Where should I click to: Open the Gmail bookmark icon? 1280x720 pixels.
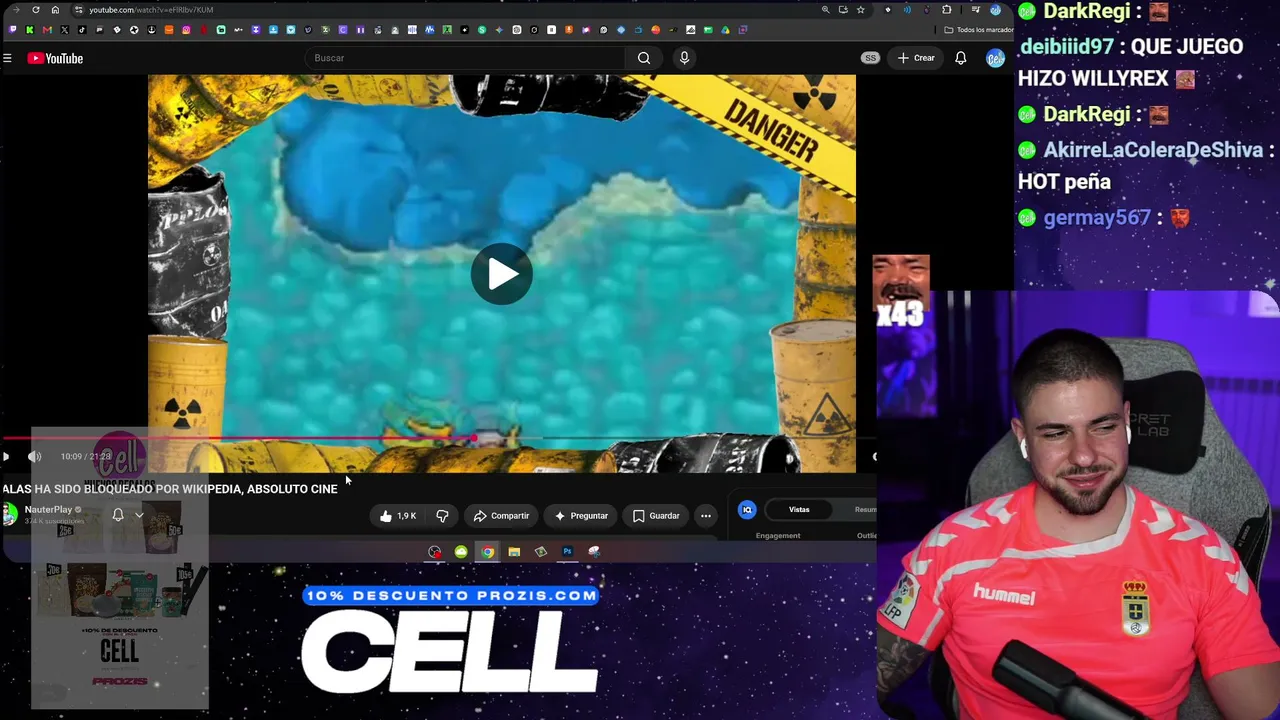47,30
